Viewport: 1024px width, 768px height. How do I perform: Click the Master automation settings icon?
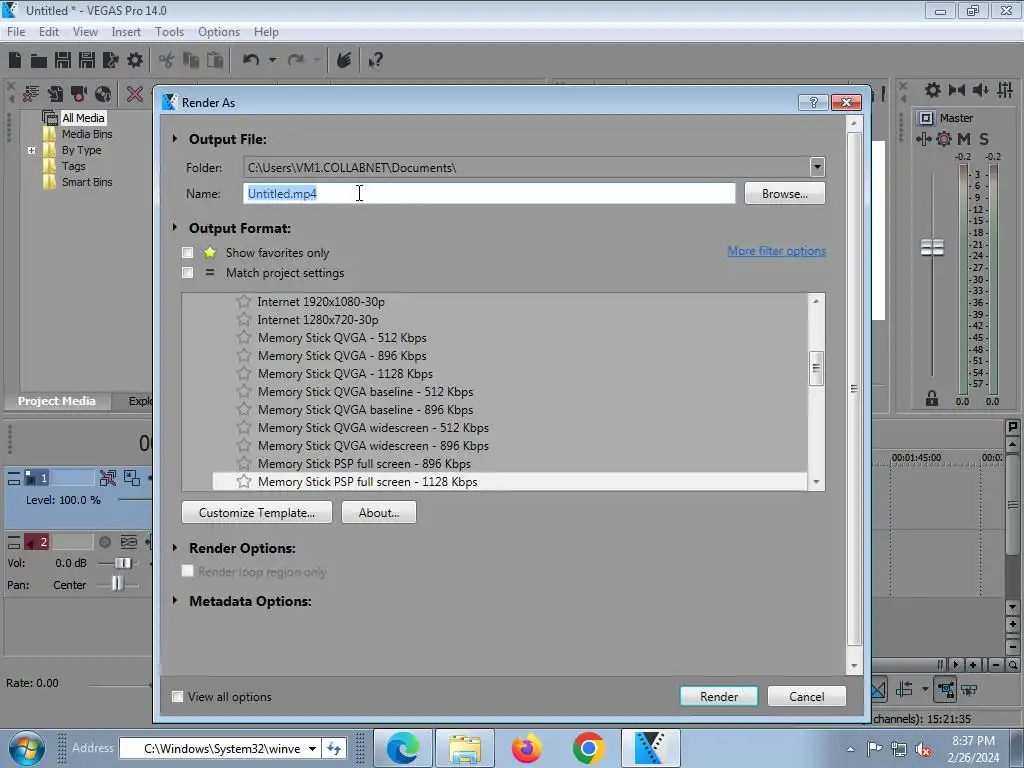coord(944,139)
